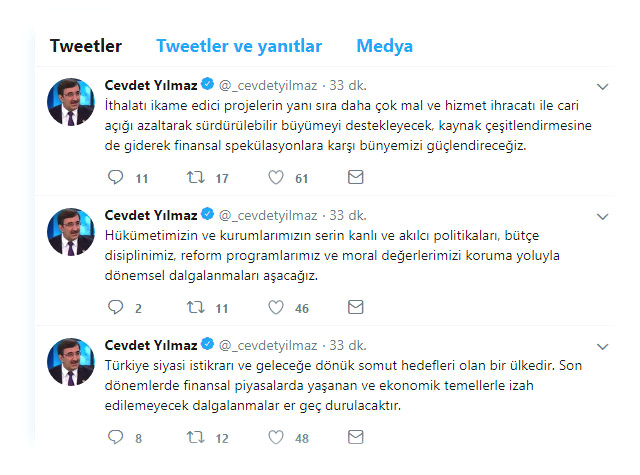Retweet the third tweet with 12 retweets

coord(197,437)
